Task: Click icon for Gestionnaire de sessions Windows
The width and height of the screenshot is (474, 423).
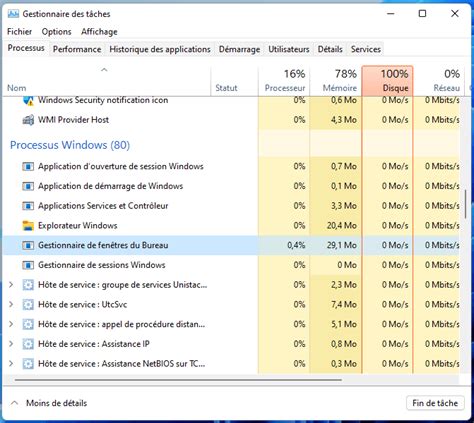Action: (x=28, y=265)
